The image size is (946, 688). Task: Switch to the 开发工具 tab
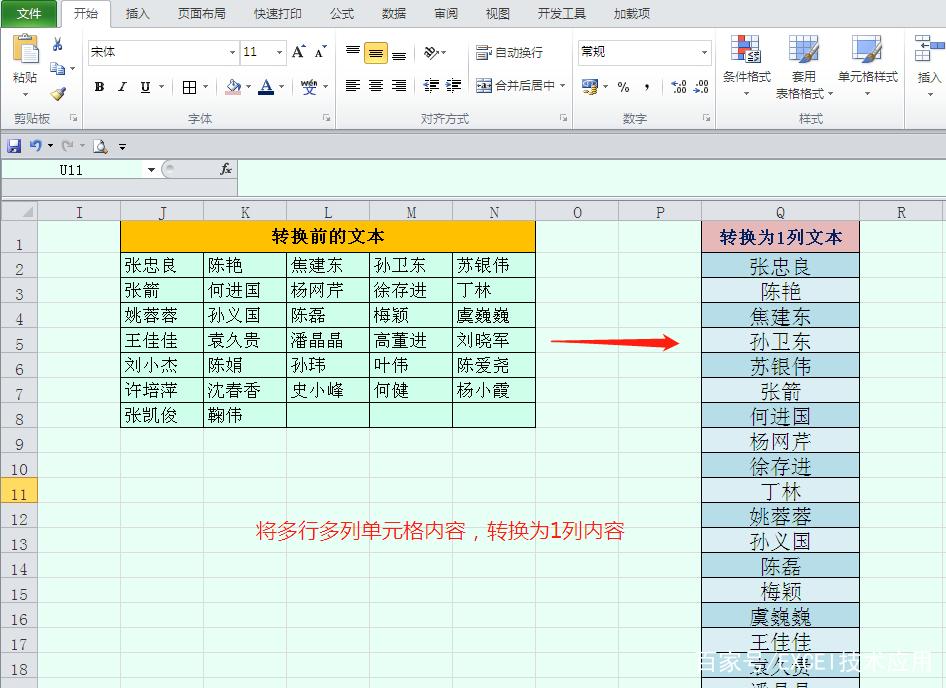click(x=561, y=13)
